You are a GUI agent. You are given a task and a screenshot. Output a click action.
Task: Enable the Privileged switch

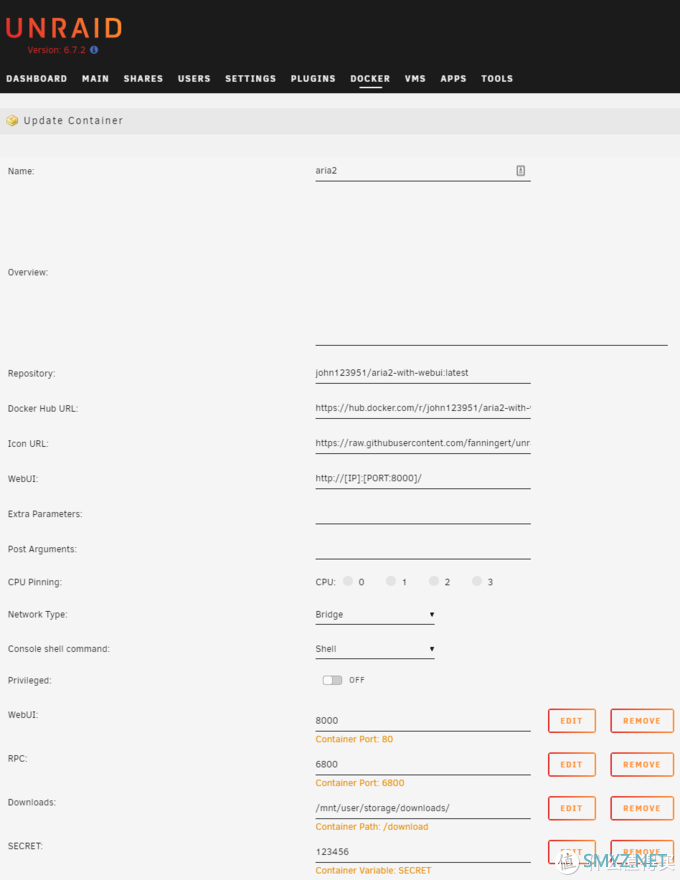(332, 680)
